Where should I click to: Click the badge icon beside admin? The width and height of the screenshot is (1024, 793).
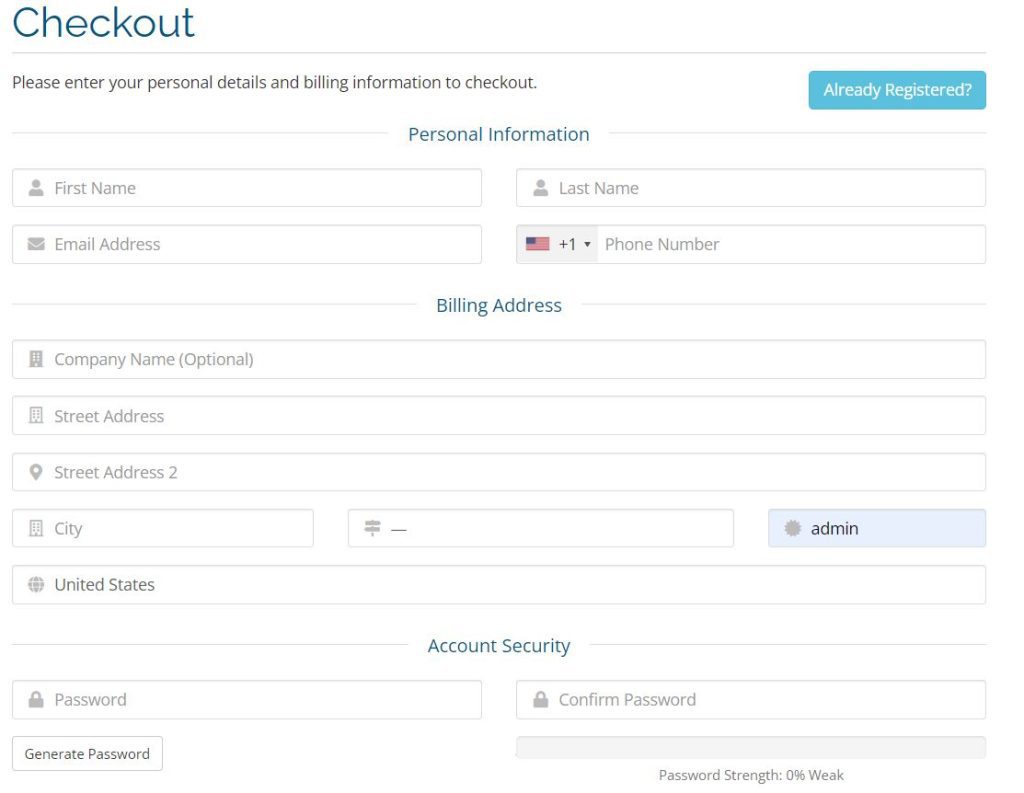pyautogui.click(x=793, y=528)
